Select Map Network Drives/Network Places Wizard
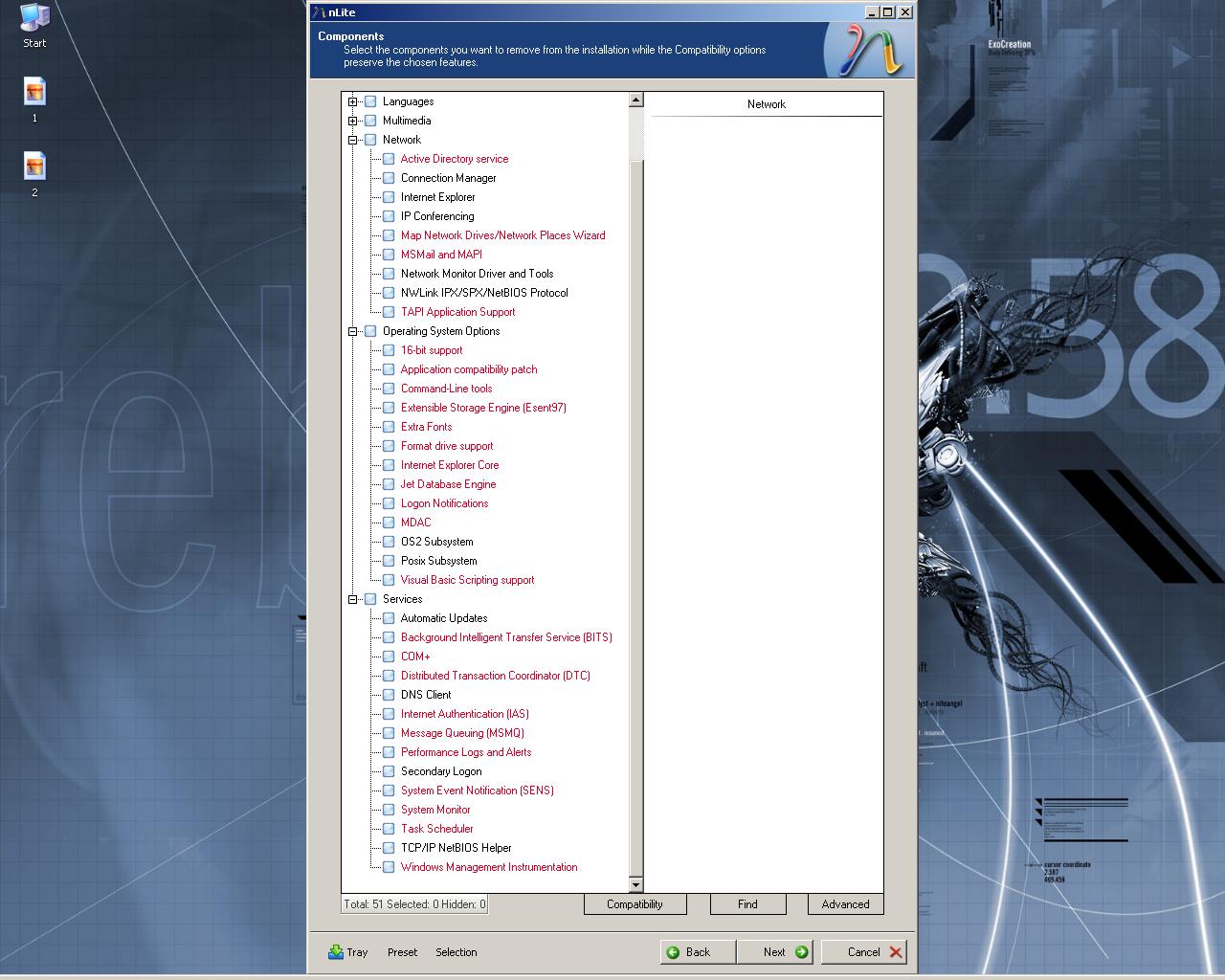Viewport: 1225px width, 980px height. (502, 235)
